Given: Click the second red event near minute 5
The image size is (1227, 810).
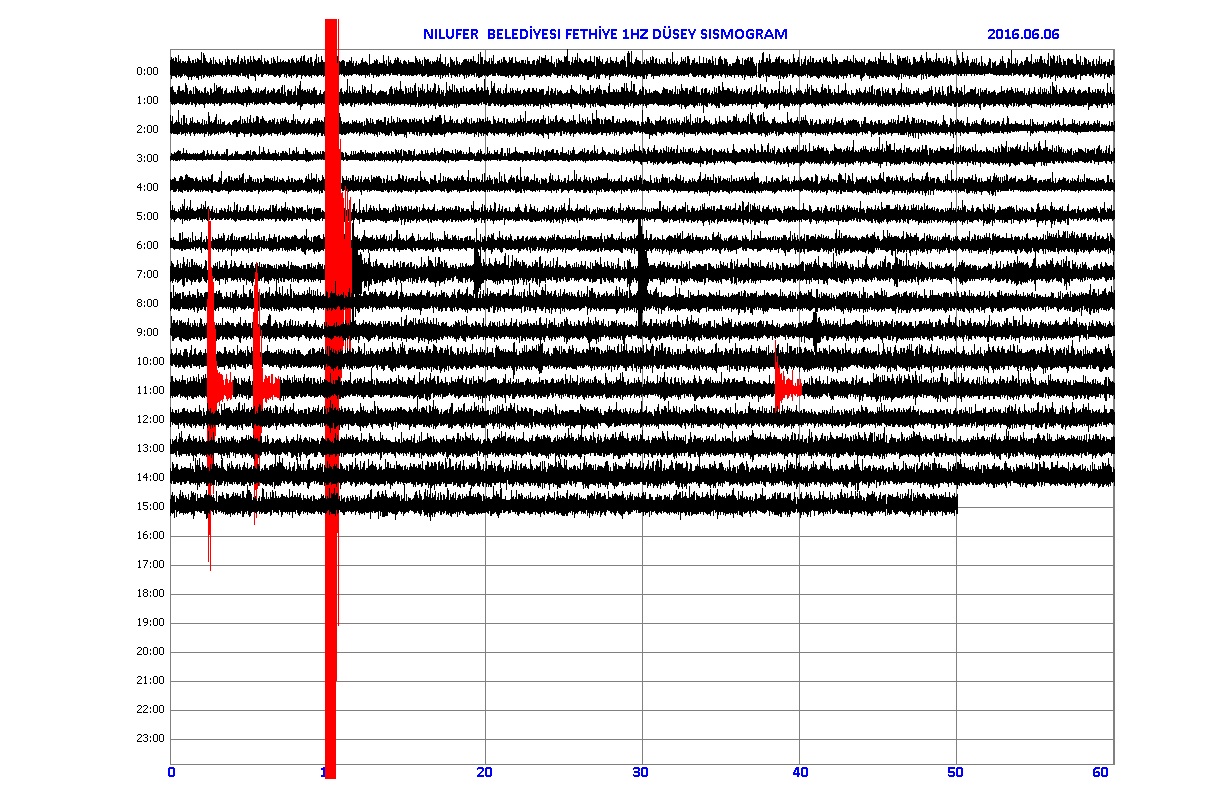Looking at the screenshot, I should click(x=262, y=387).
